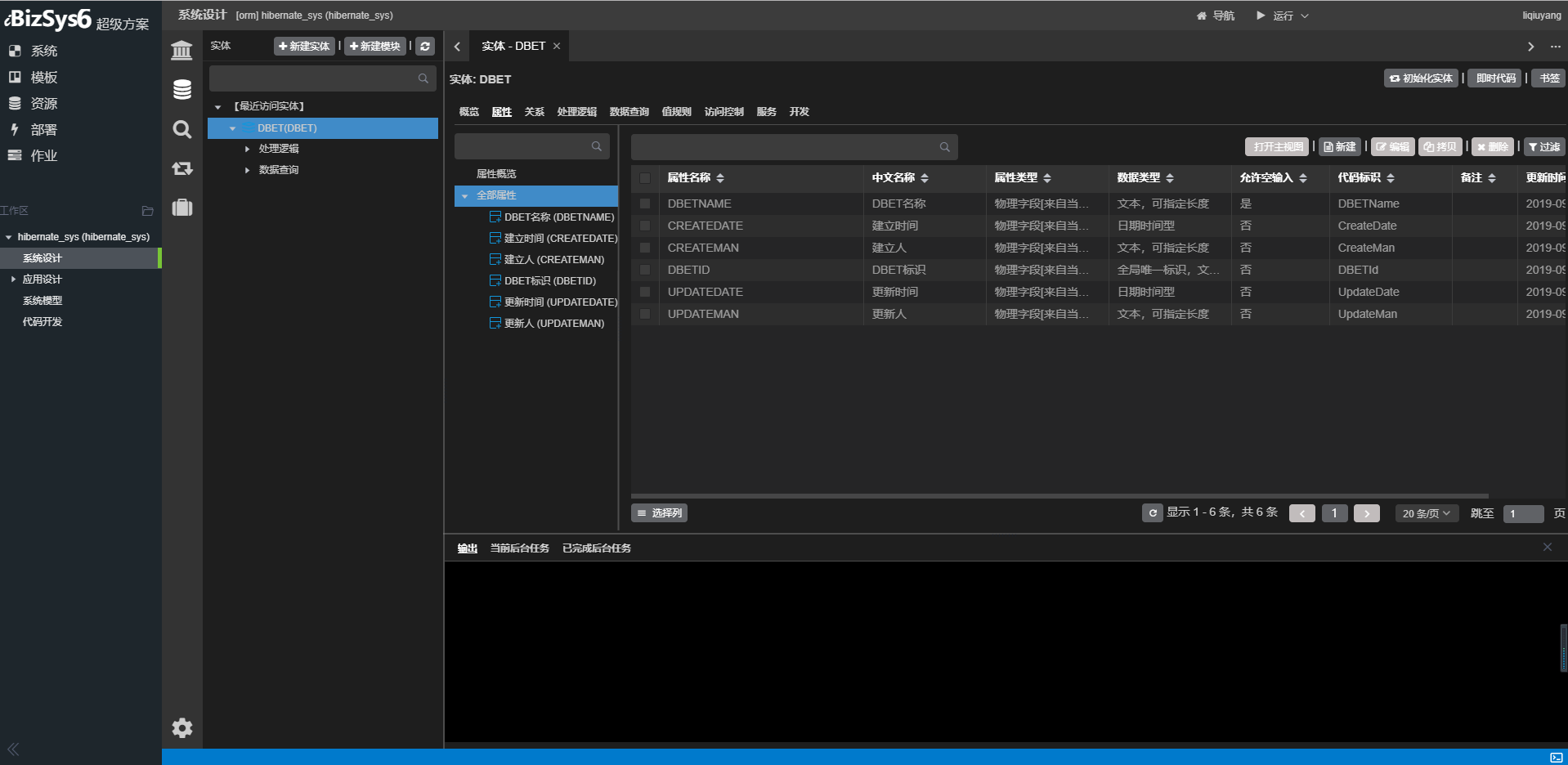The height and width of the screenshot is (765, 1568).
Task: Collapse the 最近访问实体 tree node
Action: coord(217,107)
